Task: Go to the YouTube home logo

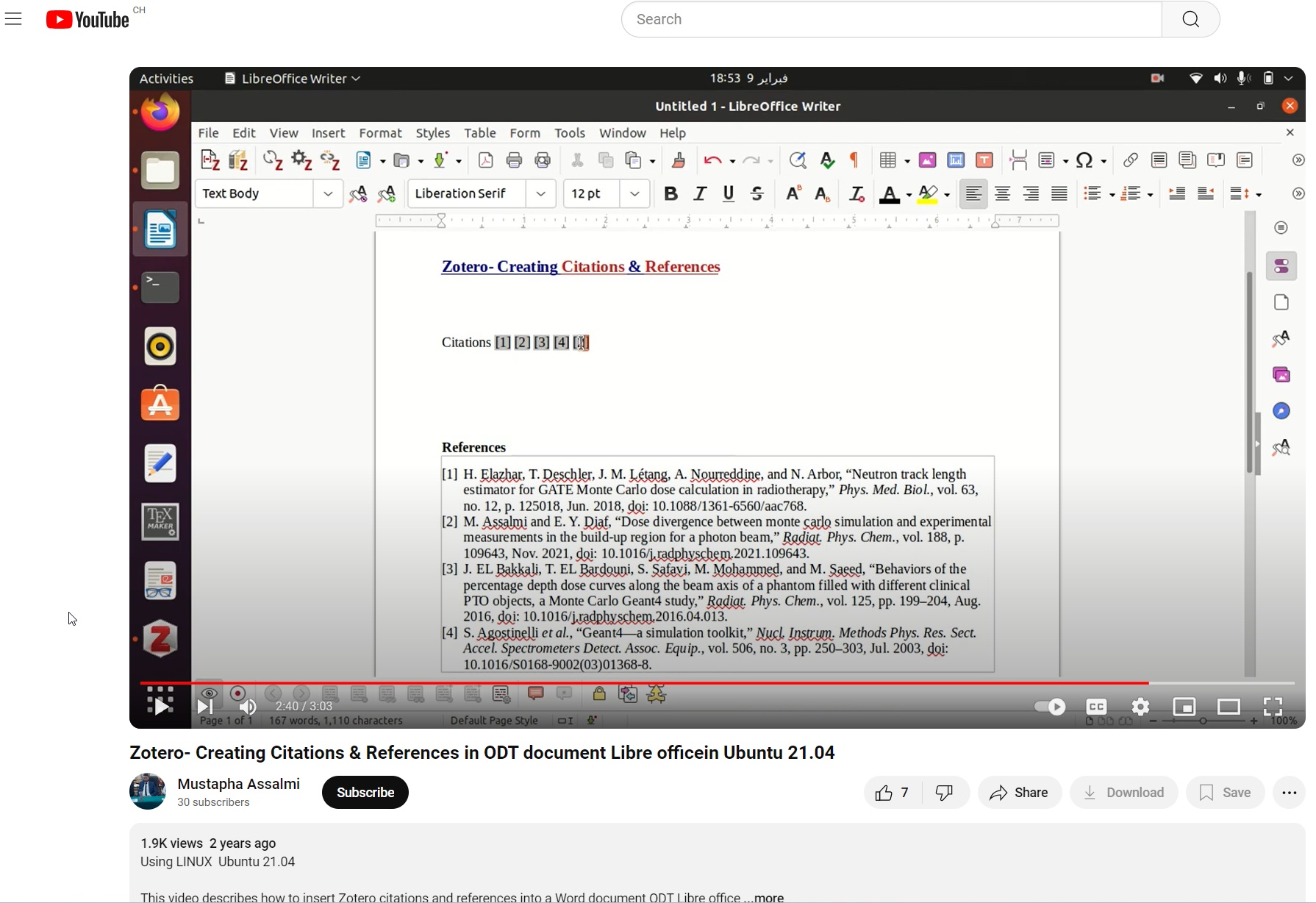Action: (x=87, y=19)
